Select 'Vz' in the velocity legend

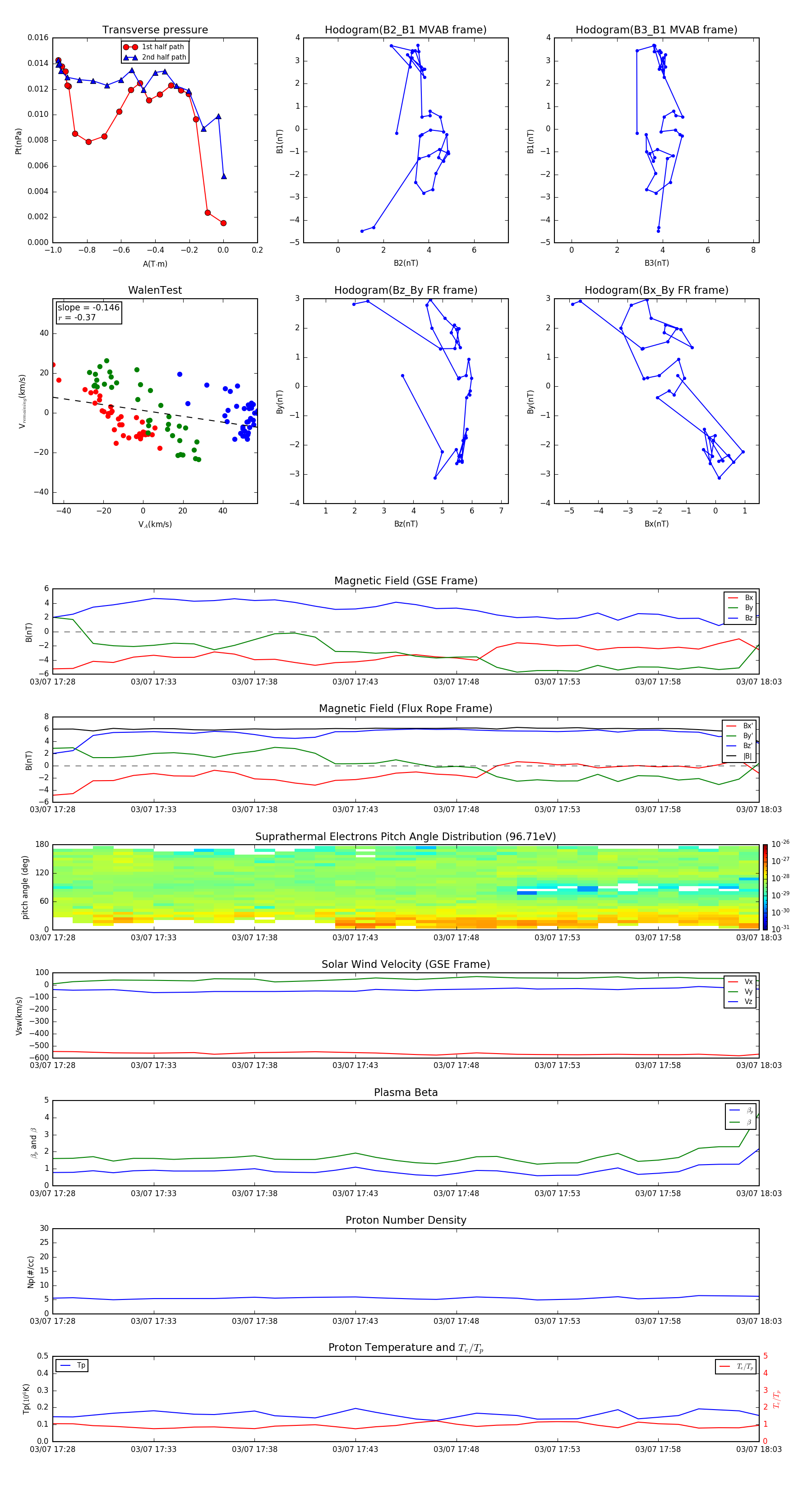click(740, 1002)
